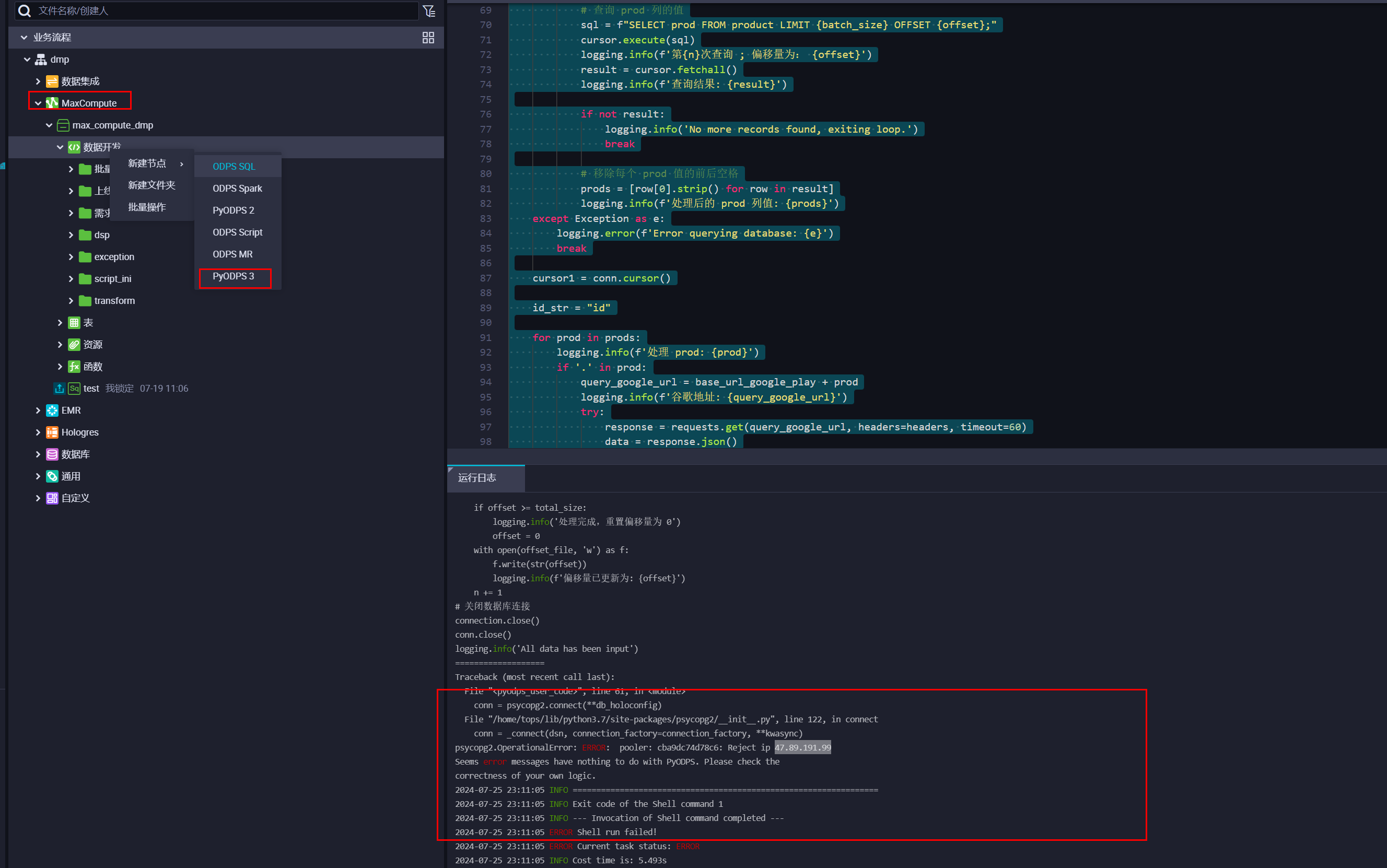The height and width of the screenshot is (868, 1387).
Task: Expand the script_ini folder
Action: 71,278
